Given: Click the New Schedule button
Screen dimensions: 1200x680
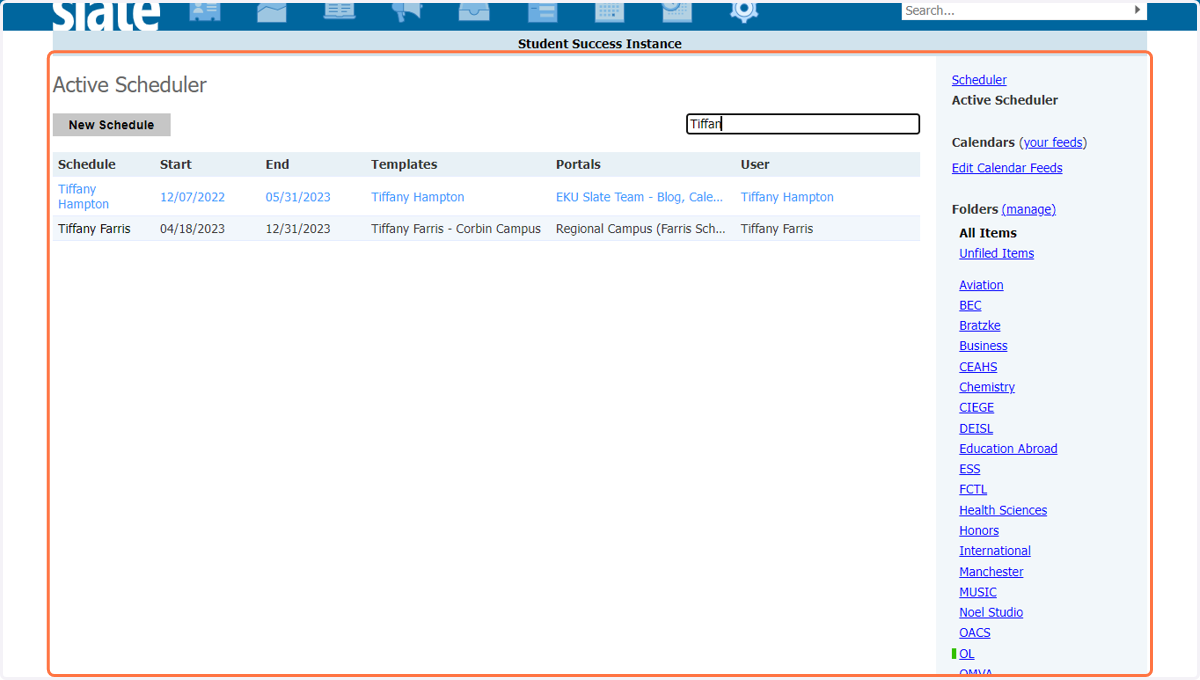Looking at the screenshot, I should [112, 125].
